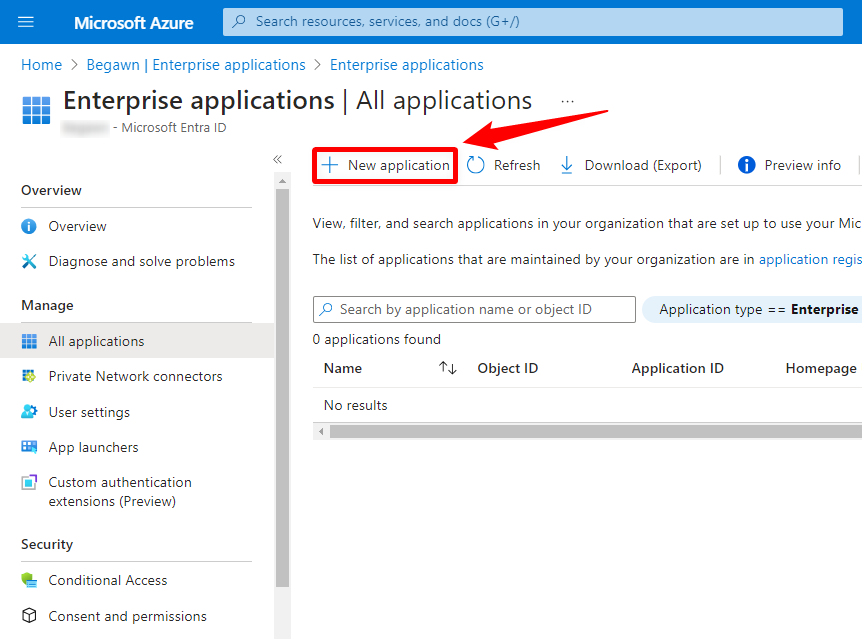Click the Manage section heading
Screen dimensions: 862x639
(x=47, y=305)
